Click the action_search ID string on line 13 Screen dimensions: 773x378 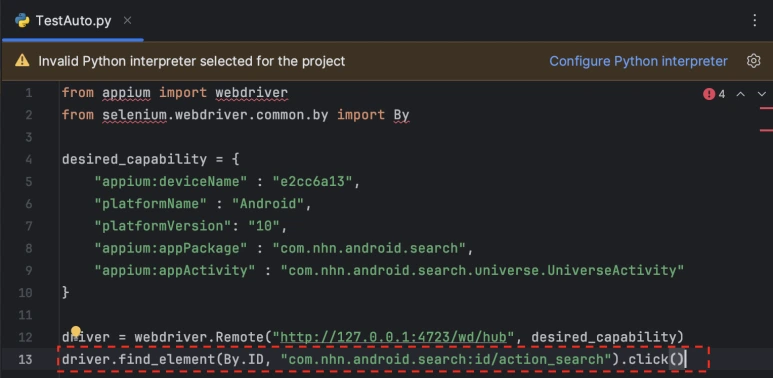446,359
